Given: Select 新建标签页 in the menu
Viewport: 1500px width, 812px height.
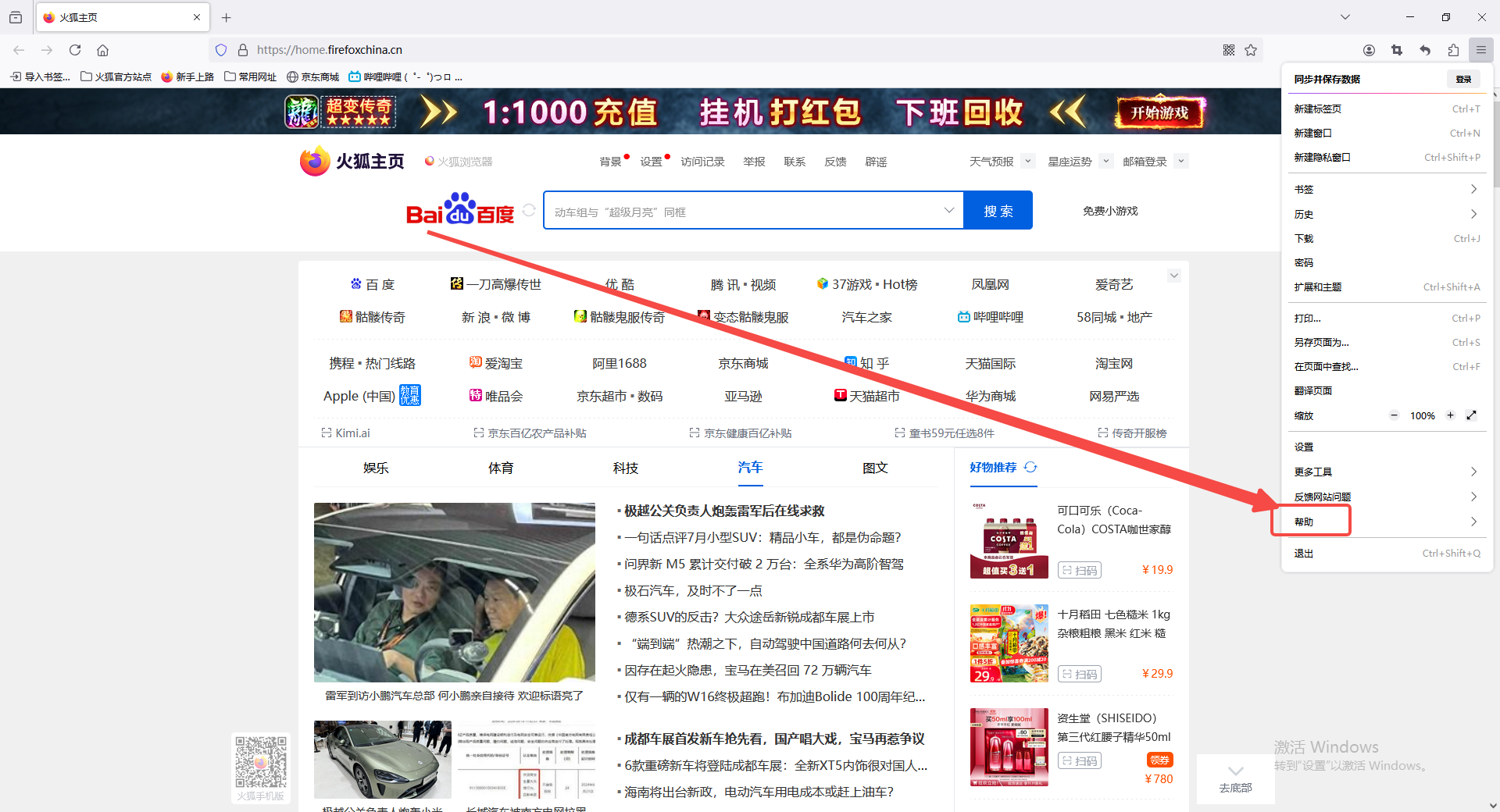Looking at the screenshot, I should [1387, 109].
